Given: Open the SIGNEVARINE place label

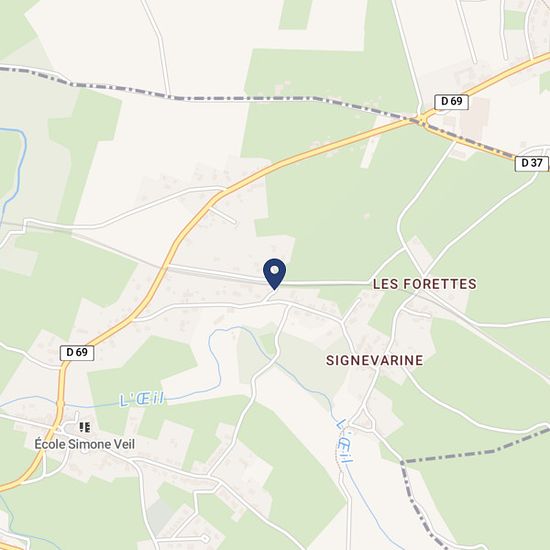Looking at the screenshot, I should click(374, 360).
